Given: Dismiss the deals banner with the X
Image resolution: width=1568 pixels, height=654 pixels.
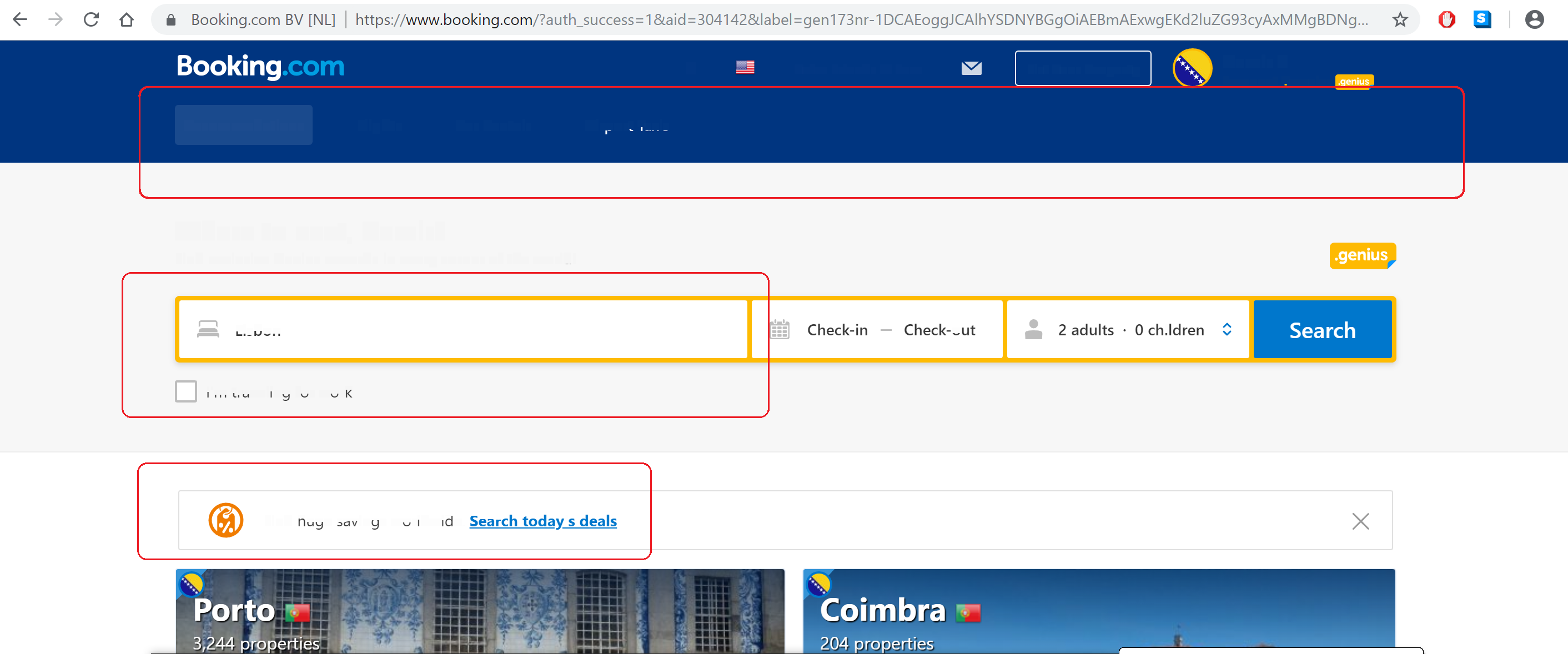Looking at the screenshot, I should tap(1360, 521).
